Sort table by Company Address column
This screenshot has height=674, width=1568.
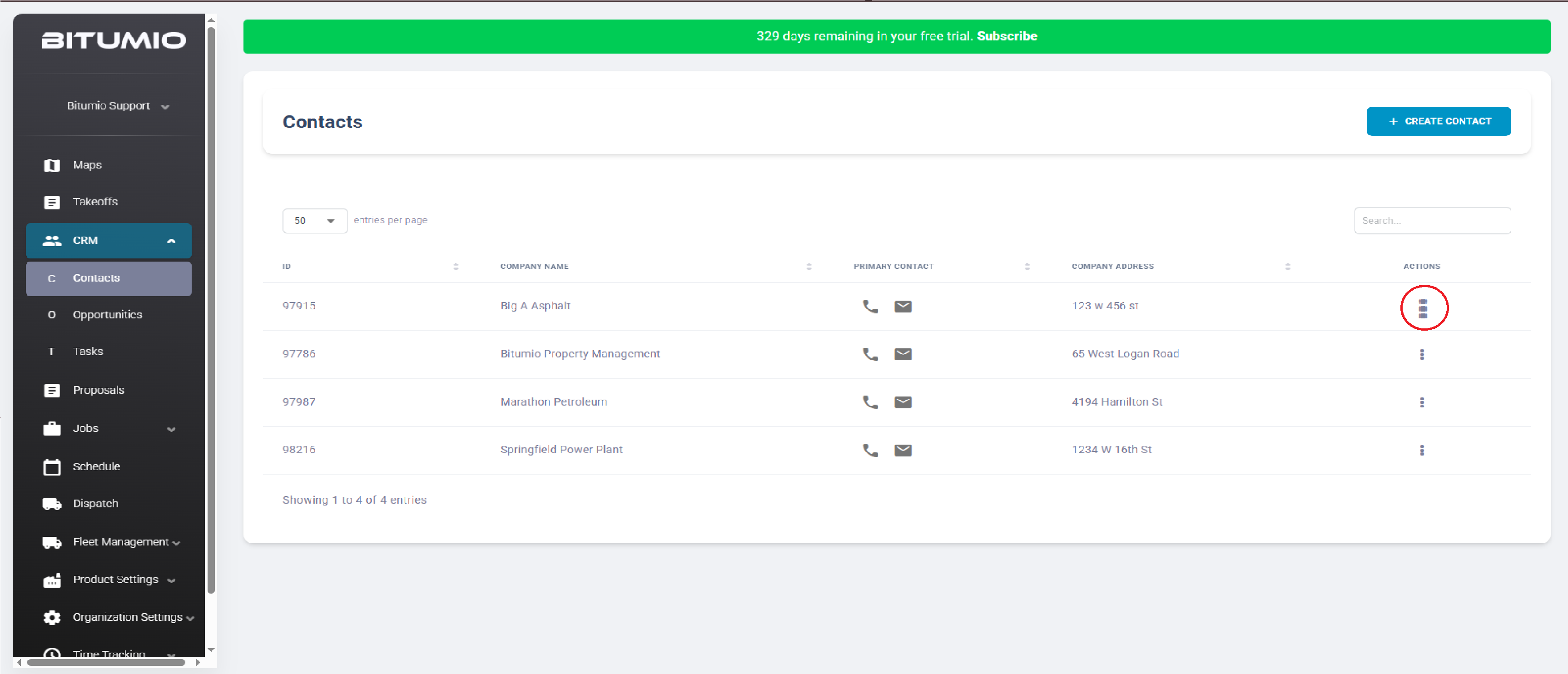click(1287, 267)
